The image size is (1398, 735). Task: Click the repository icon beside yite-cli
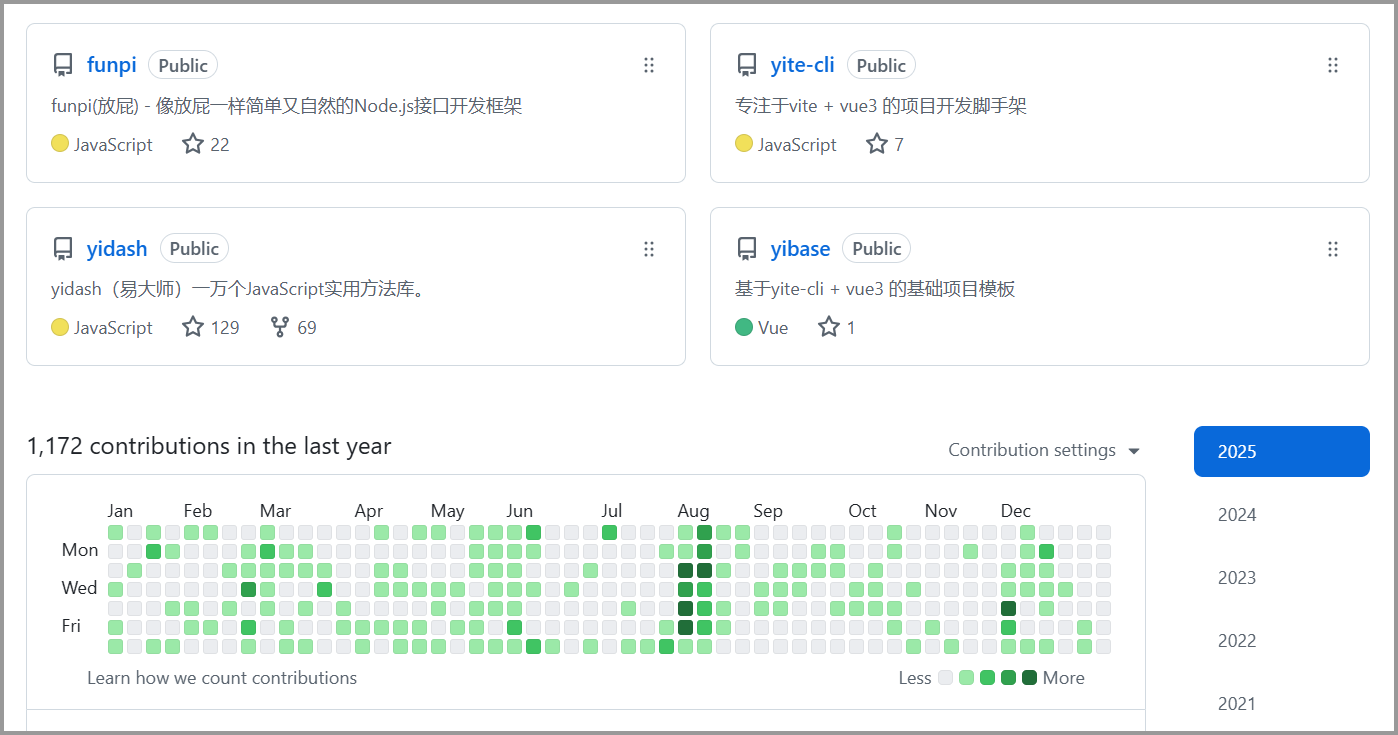[x=747, y=66]
